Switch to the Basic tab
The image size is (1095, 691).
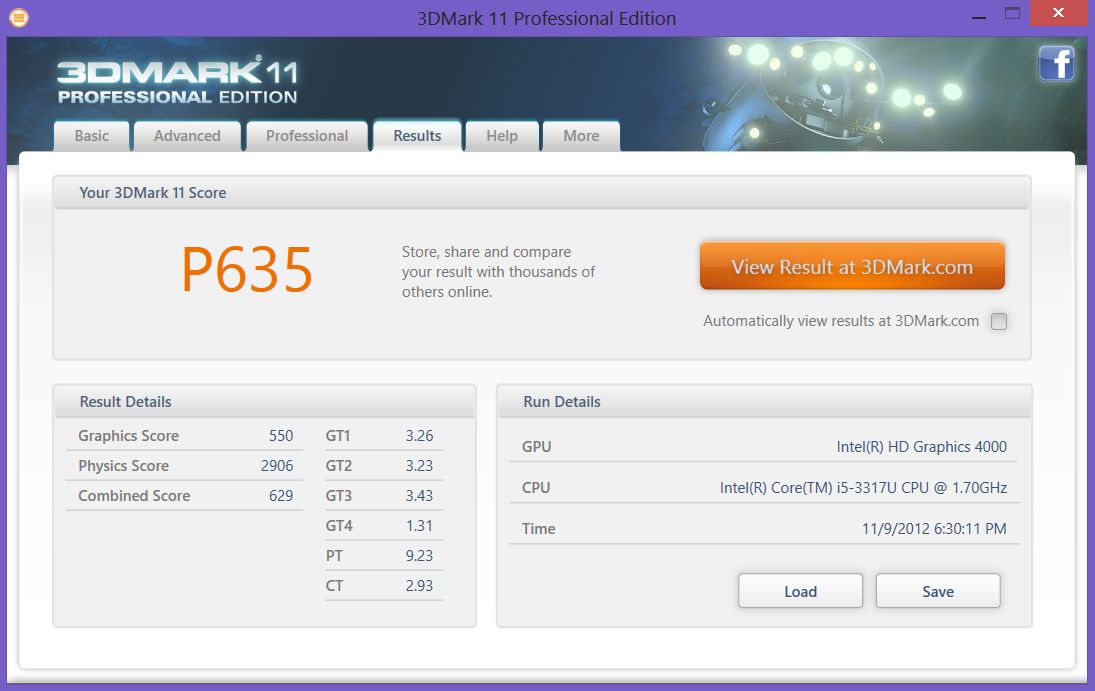click(x=91, y=136)
